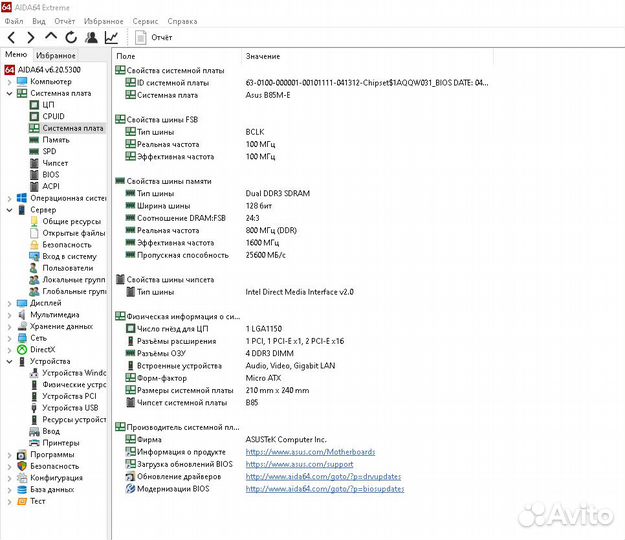Open Общие ресурсы under Сервер

click(x=72, y=222)
